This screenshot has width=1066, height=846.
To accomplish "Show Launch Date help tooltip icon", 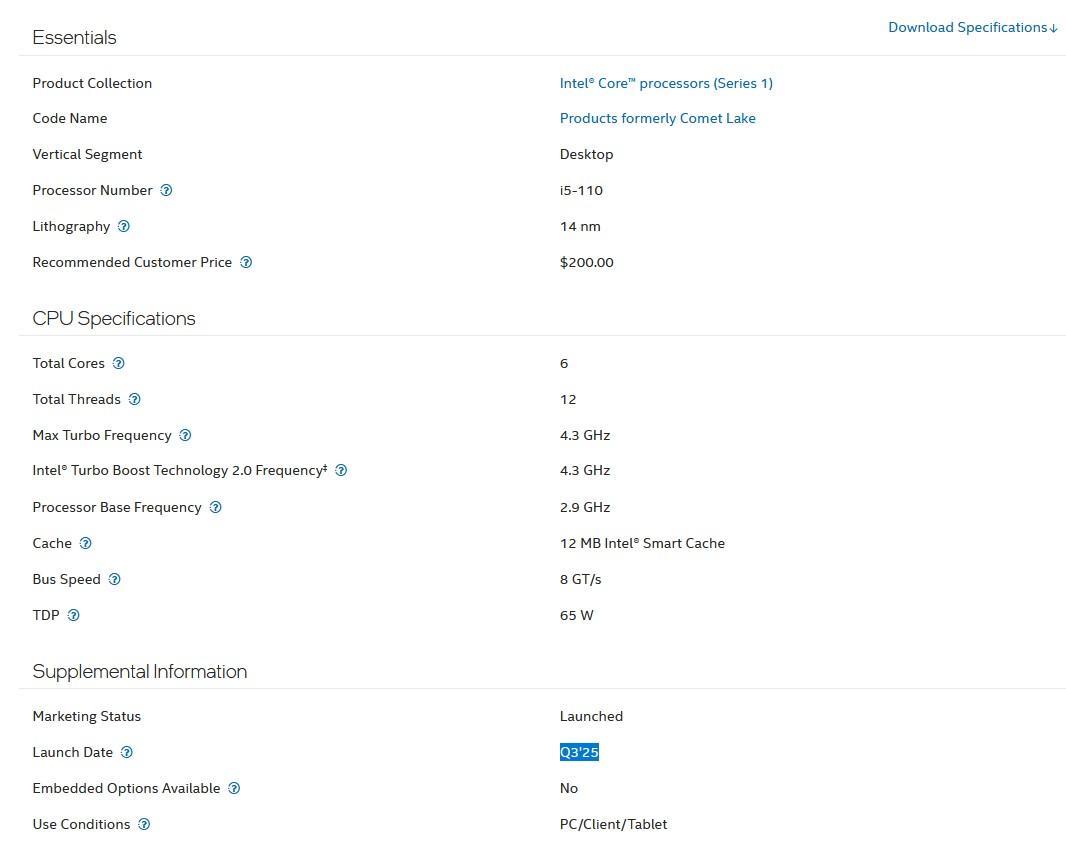I will [x=127, y=752].
